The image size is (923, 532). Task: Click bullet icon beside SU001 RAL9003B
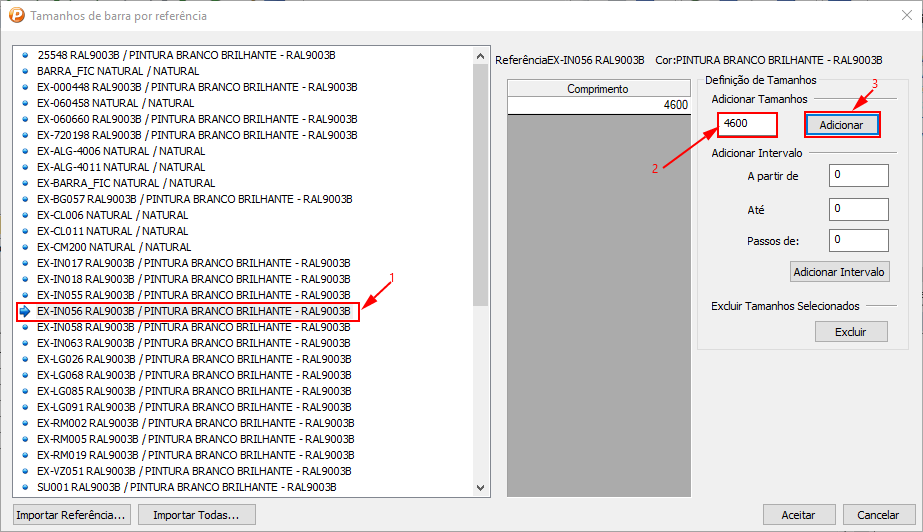point(25,487)
